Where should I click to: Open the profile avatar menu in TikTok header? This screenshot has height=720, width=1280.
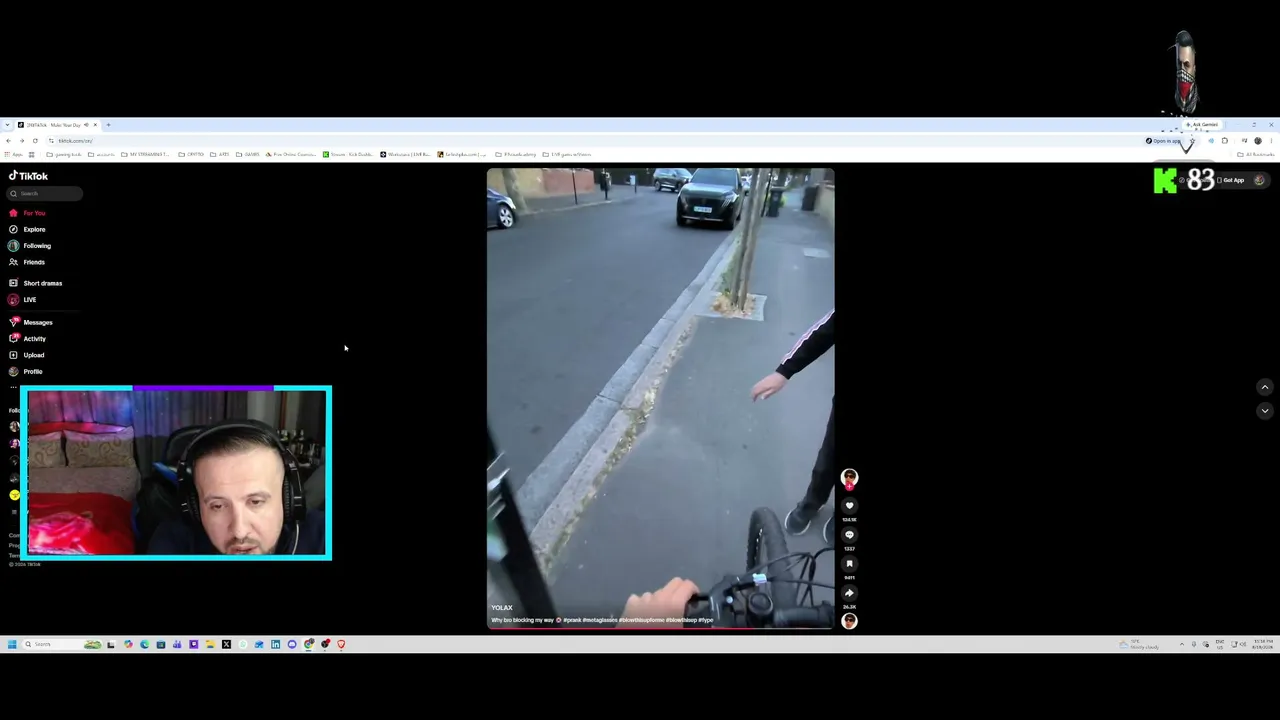pyautogui.click(x=1259, y=180)
